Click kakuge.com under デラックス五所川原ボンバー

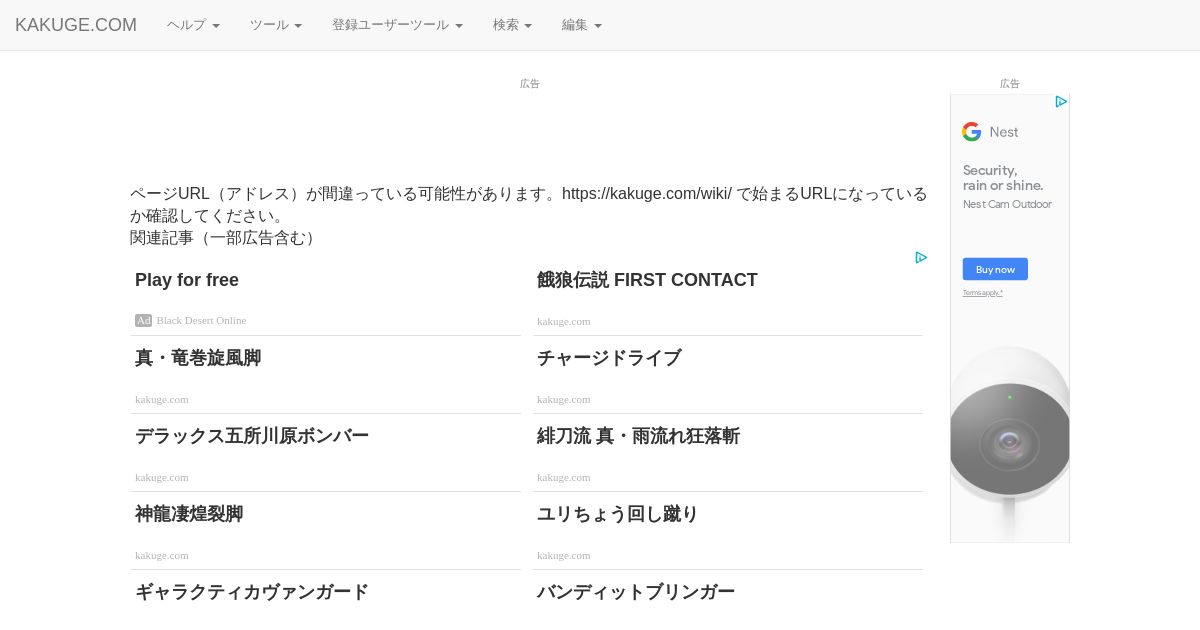click(x=162, y=477)
